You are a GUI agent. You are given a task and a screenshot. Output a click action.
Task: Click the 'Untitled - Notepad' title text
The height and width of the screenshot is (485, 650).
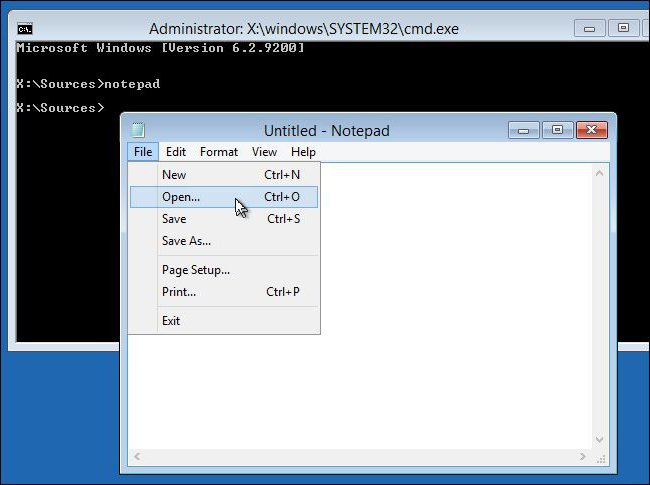tap(327, 131)
